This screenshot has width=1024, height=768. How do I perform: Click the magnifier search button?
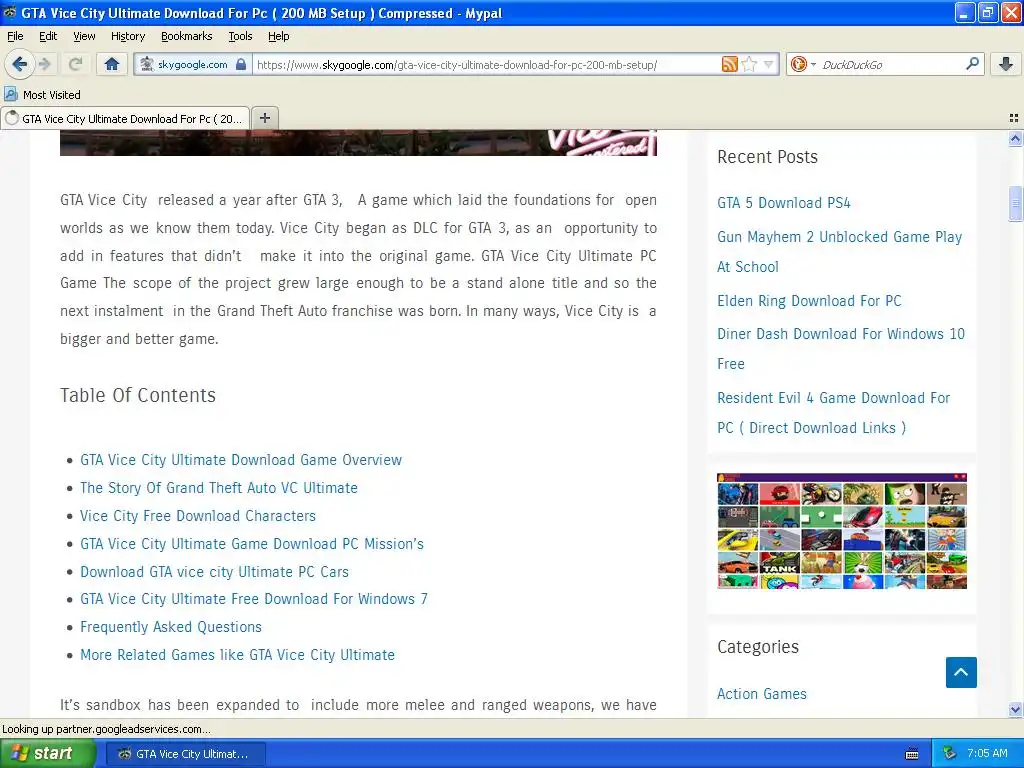coord(972,64)
